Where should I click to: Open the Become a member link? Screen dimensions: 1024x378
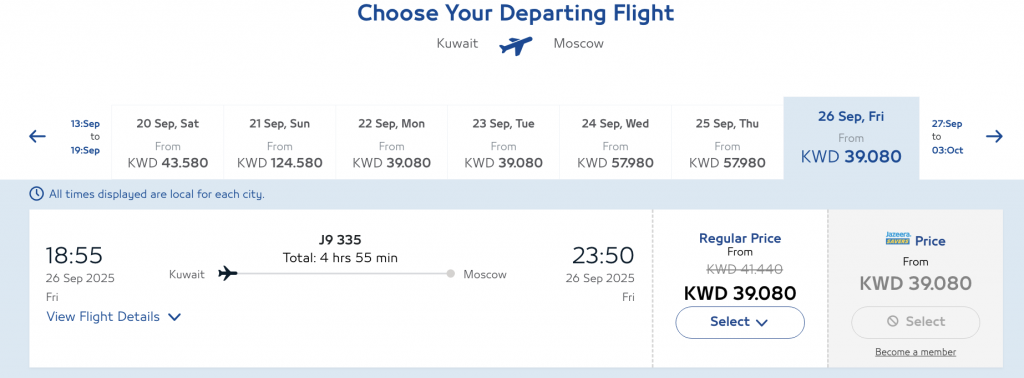point(916,352)
